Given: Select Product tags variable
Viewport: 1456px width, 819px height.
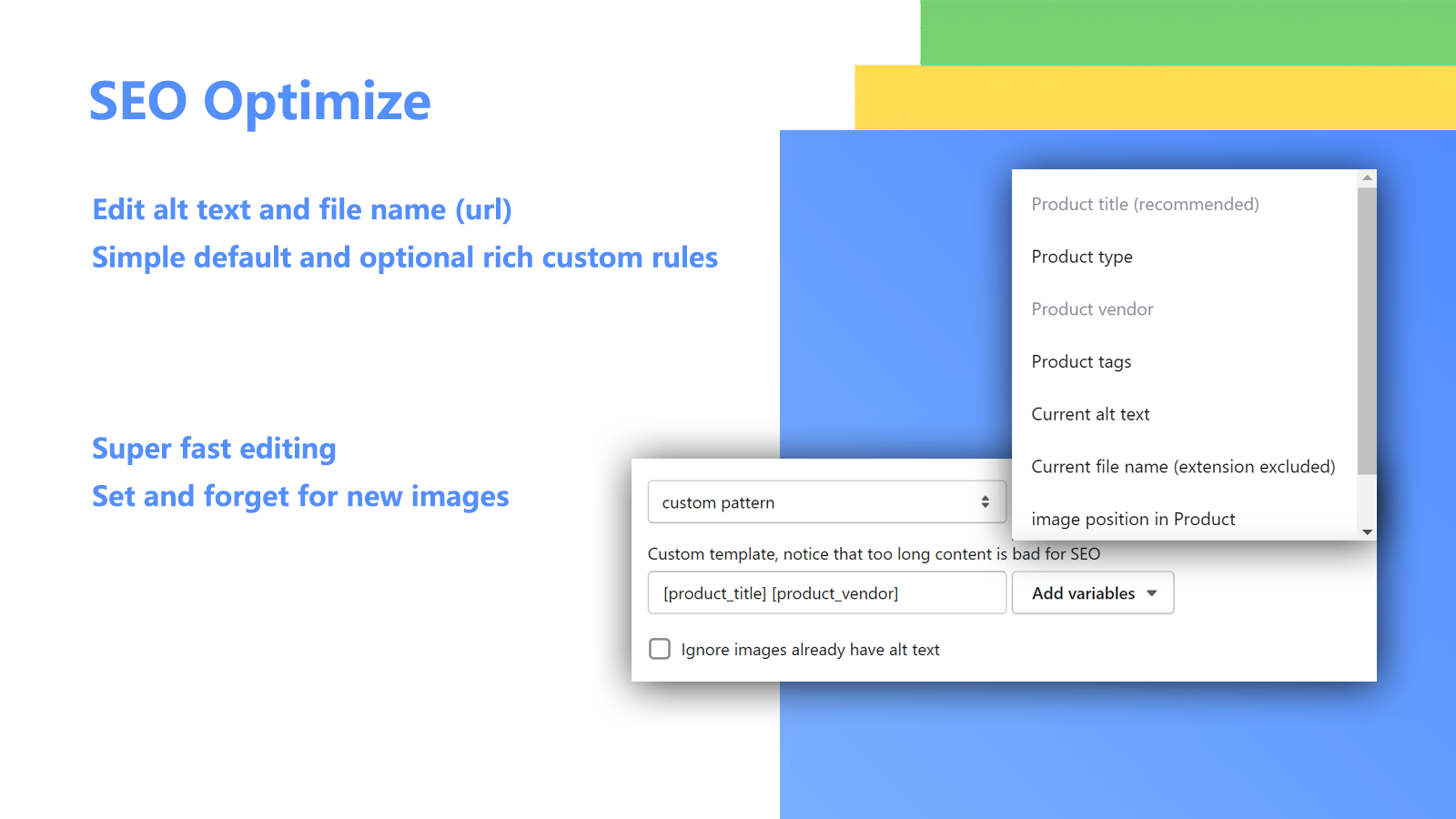Looking at the screenshot, I should (1081, 362).
